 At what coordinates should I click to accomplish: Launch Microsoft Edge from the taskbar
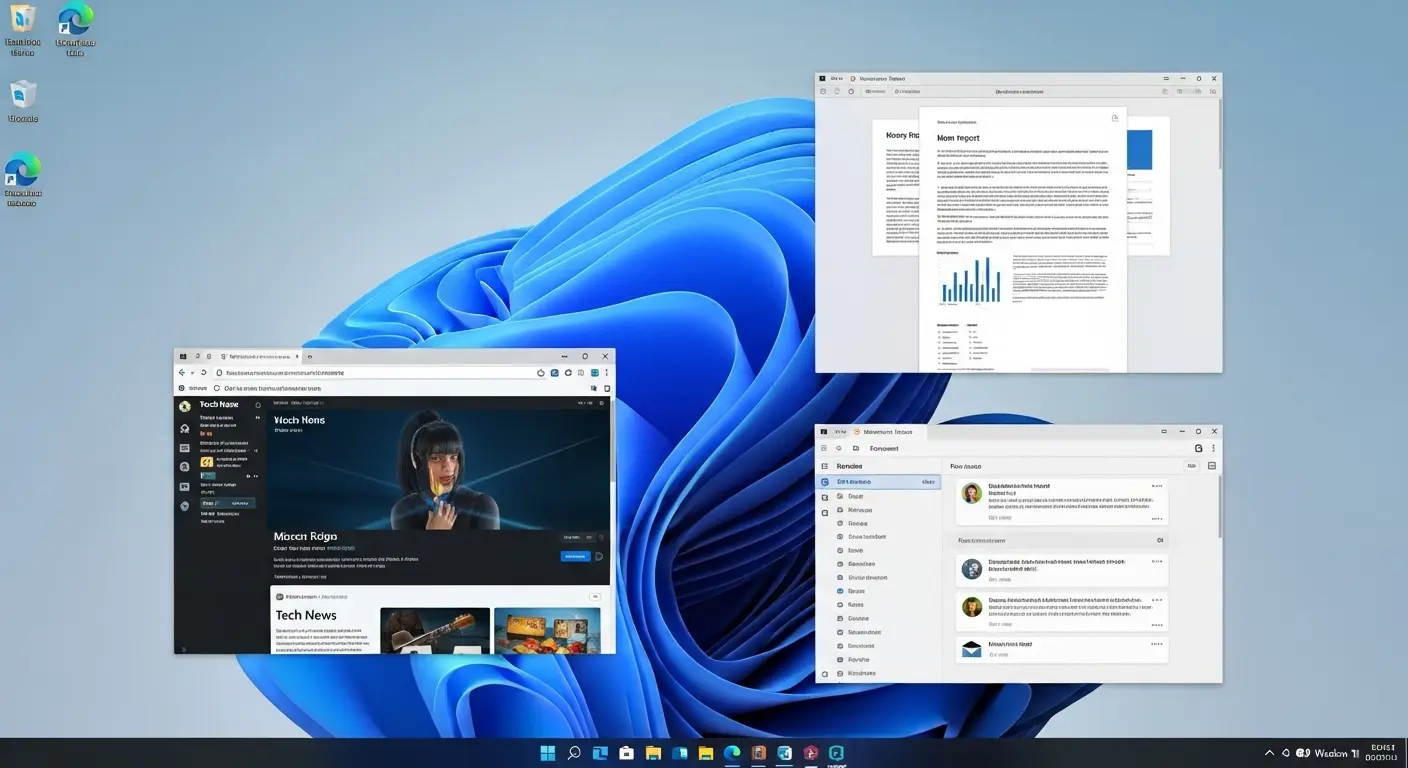pyautogui.click(x=732, y=753)
